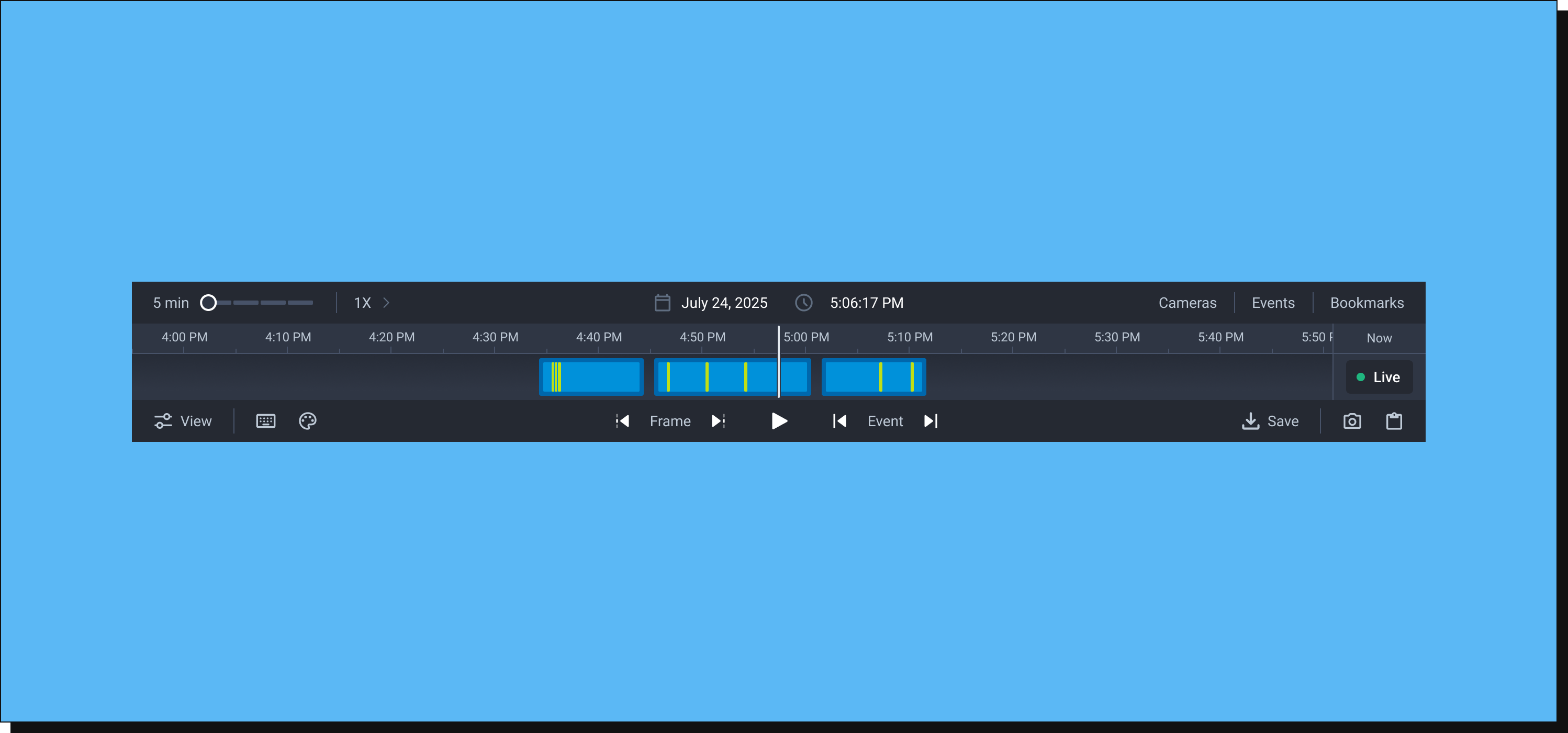The height and width of the screenshot is (733, 1568).
Task: Jump to previous event
Action: pyautogui.click(x=839, y=420)
